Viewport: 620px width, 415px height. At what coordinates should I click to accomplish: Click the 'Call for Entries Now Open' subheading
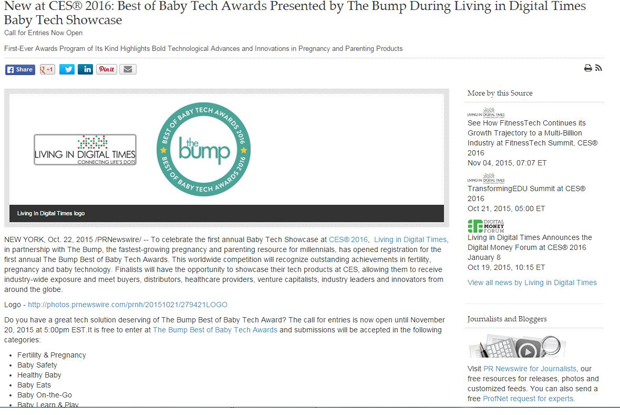43,33
